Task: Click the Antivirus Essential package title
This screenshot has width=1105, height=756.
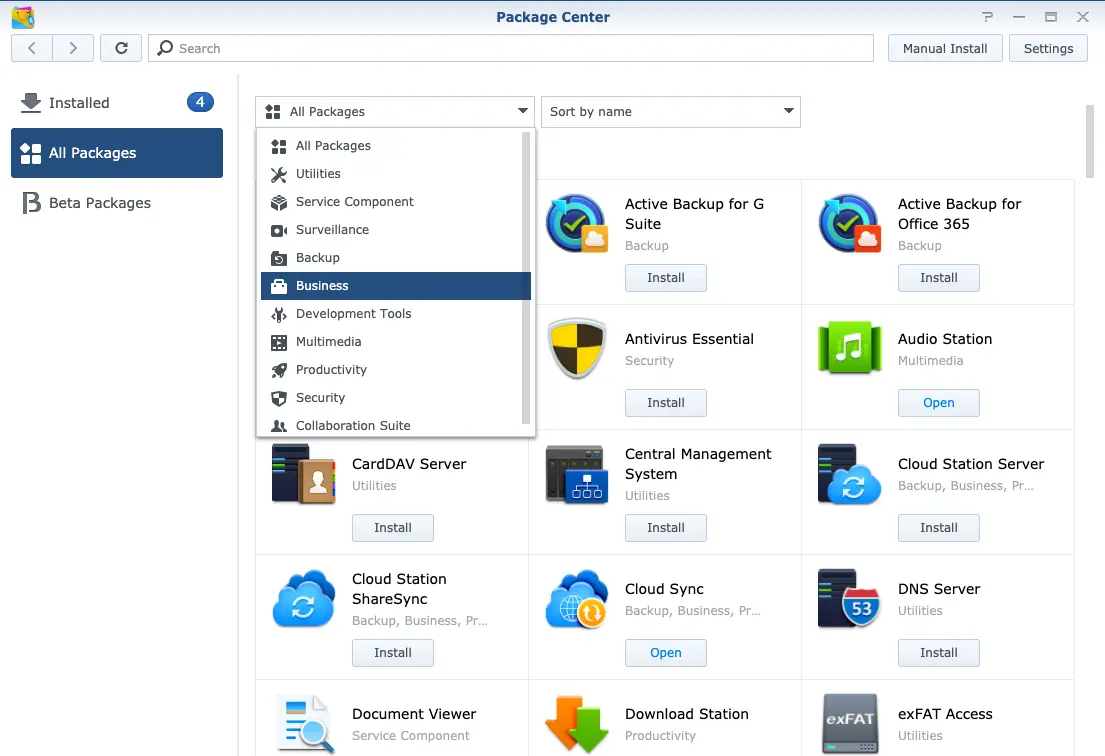Action: [689, 339]
